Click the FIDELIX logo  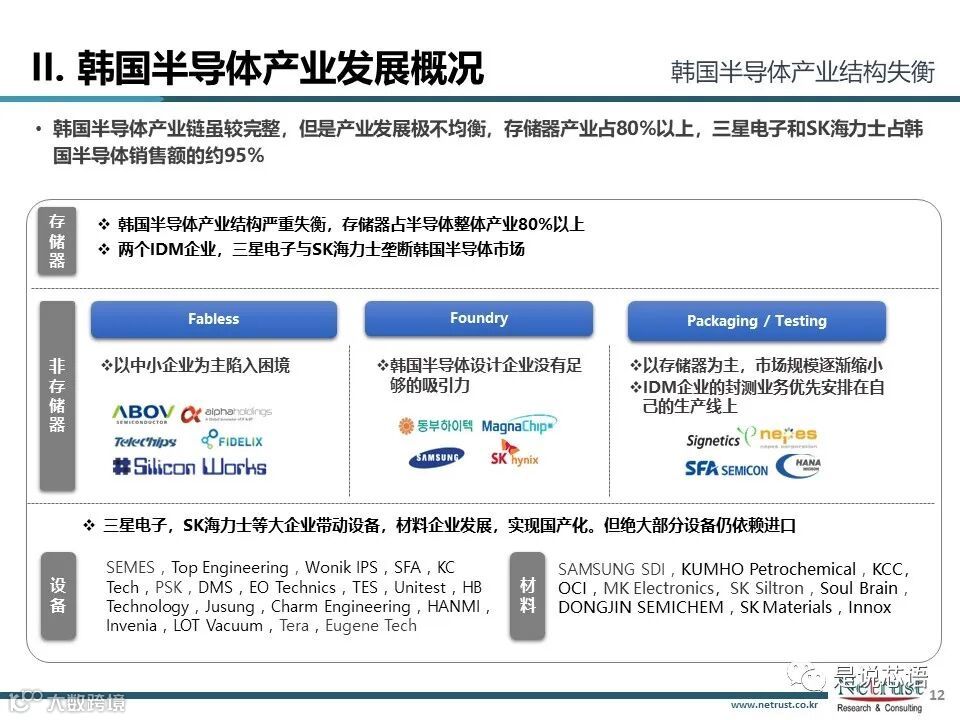pyautogui.click(x=232, y=439)
